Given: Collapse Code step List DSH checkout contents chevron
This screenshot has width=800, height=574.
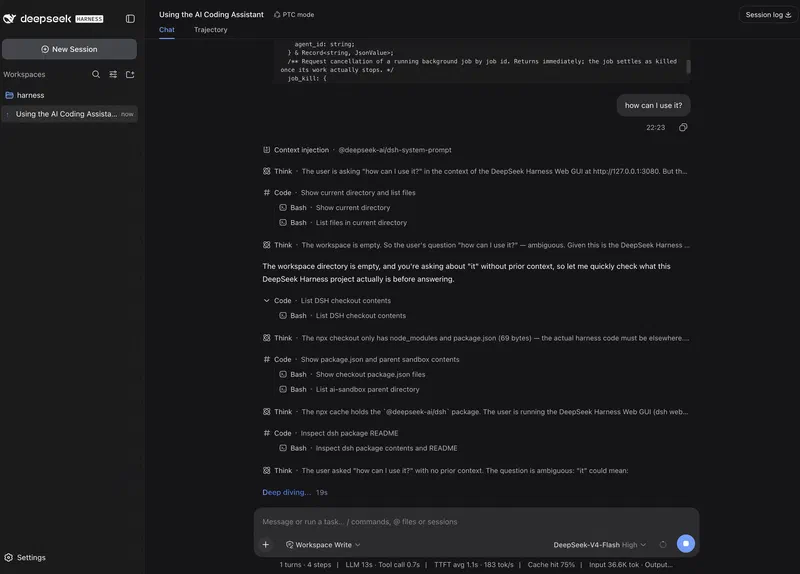Looking at the screenshot, I should [266, 301].
